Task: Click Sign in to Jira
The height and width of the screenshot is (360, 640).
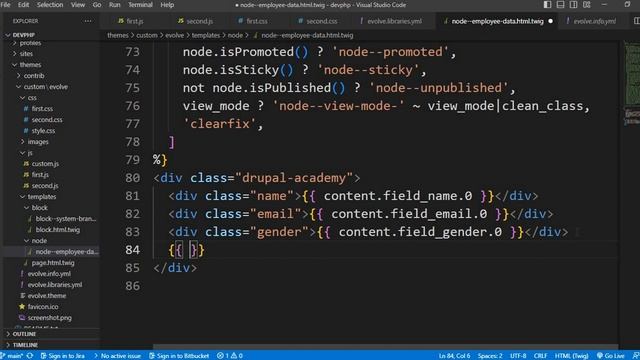Action: click(x=62, y=356)
